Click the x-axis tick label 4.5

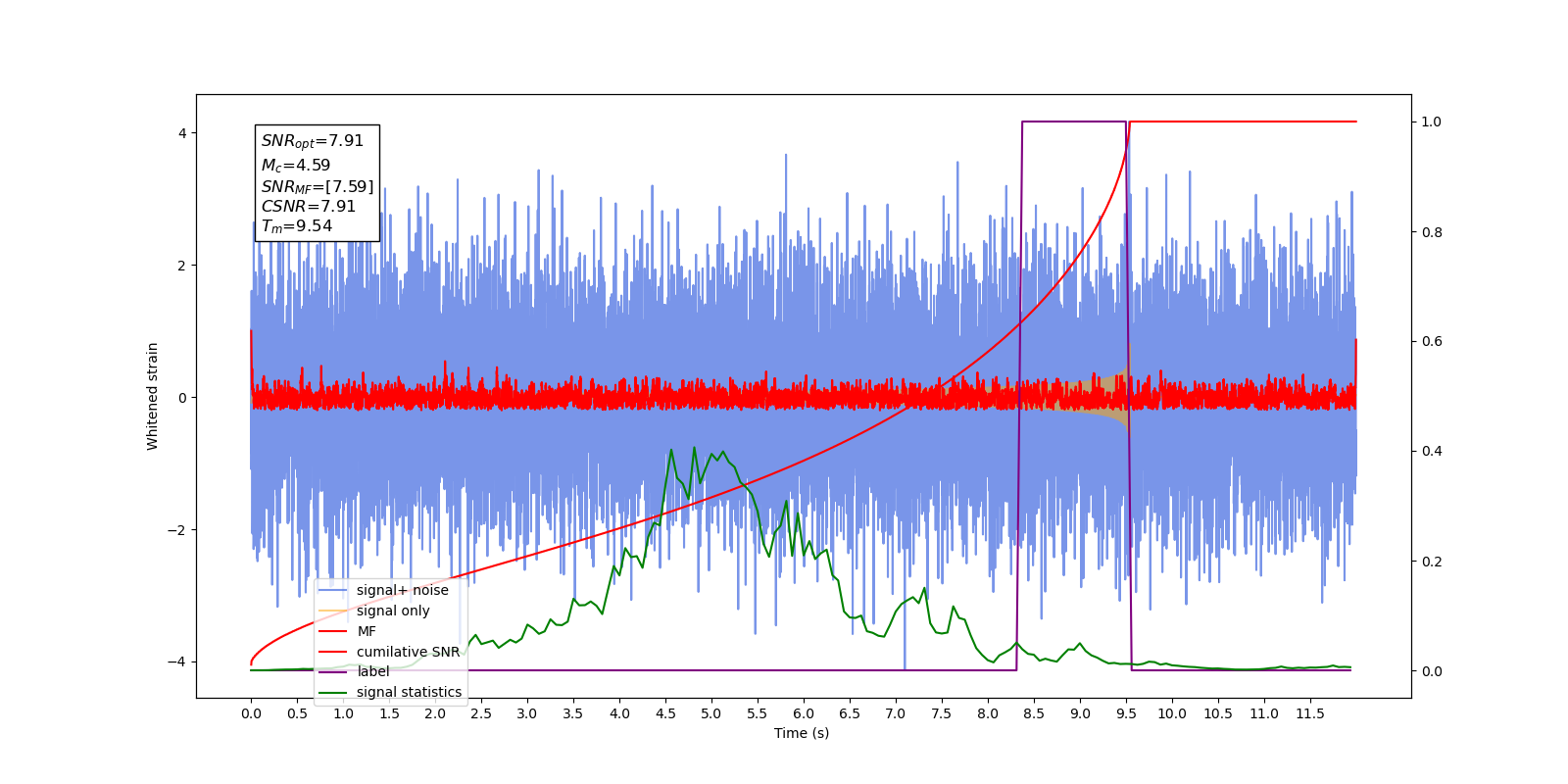pyautogui.click(x=665, y=713)
